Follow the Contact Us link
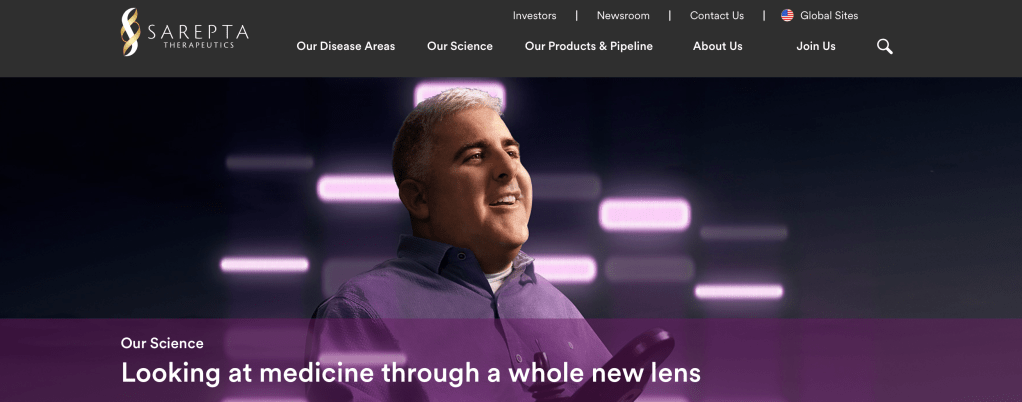 point(717,16)
